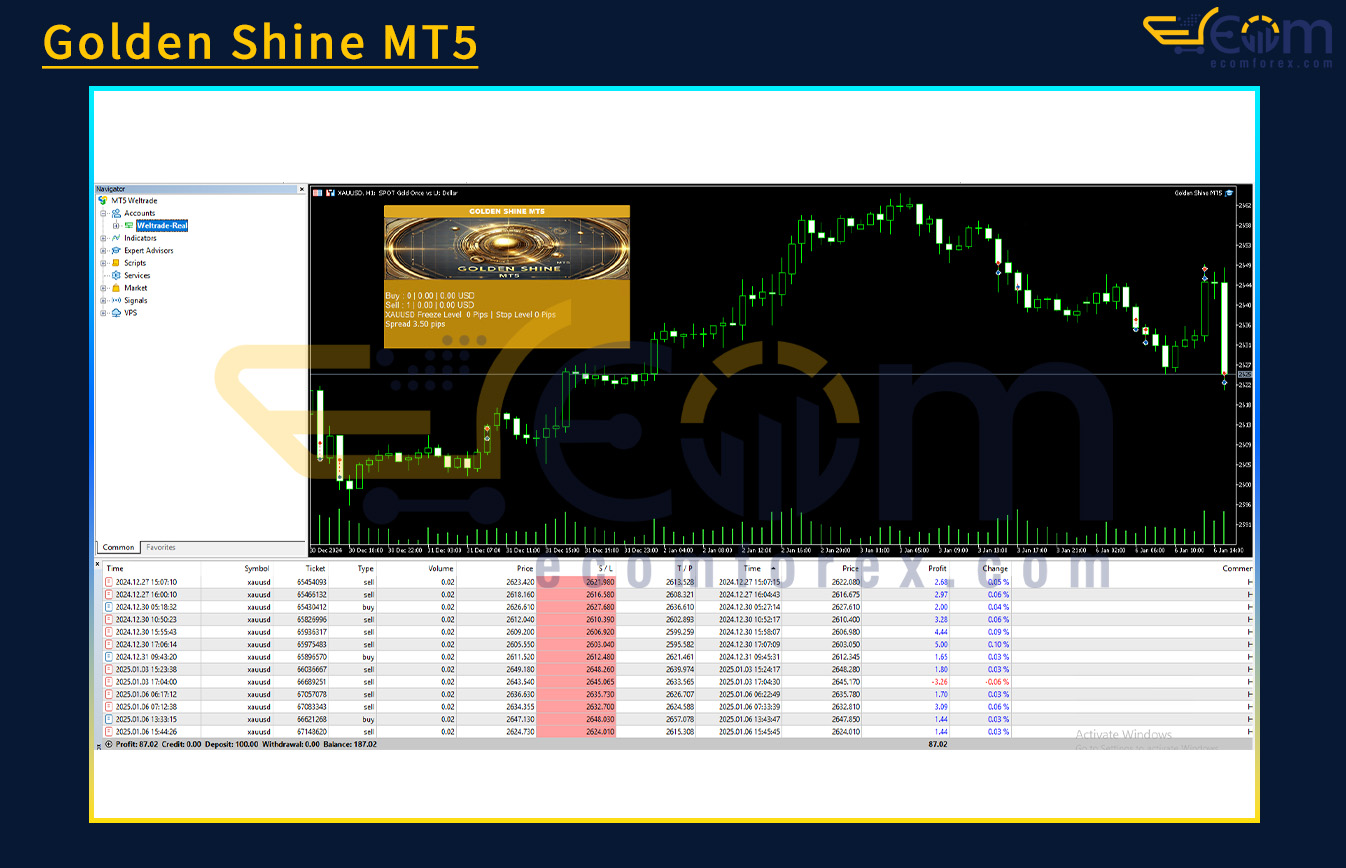
Task: Expand the VPS tree node
Action: (103, 313)
